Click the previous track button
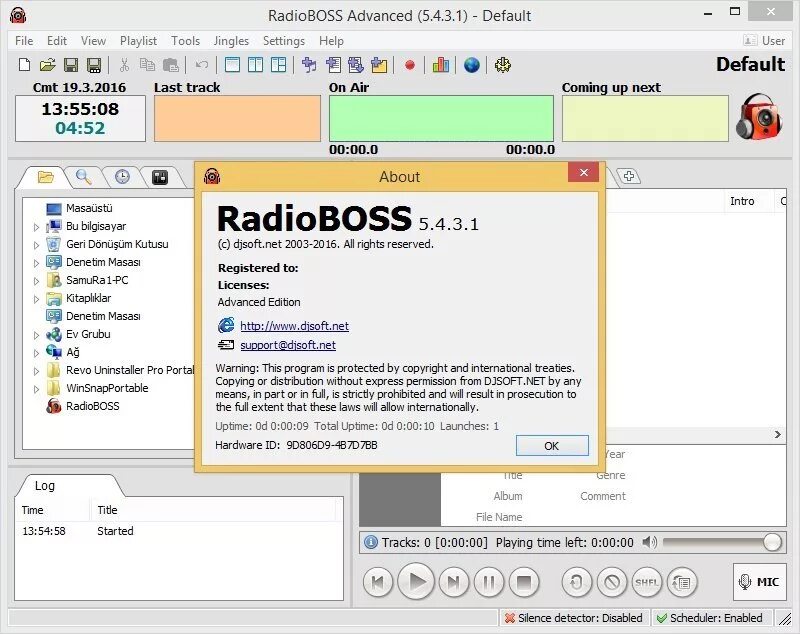 tap(378, 581)
